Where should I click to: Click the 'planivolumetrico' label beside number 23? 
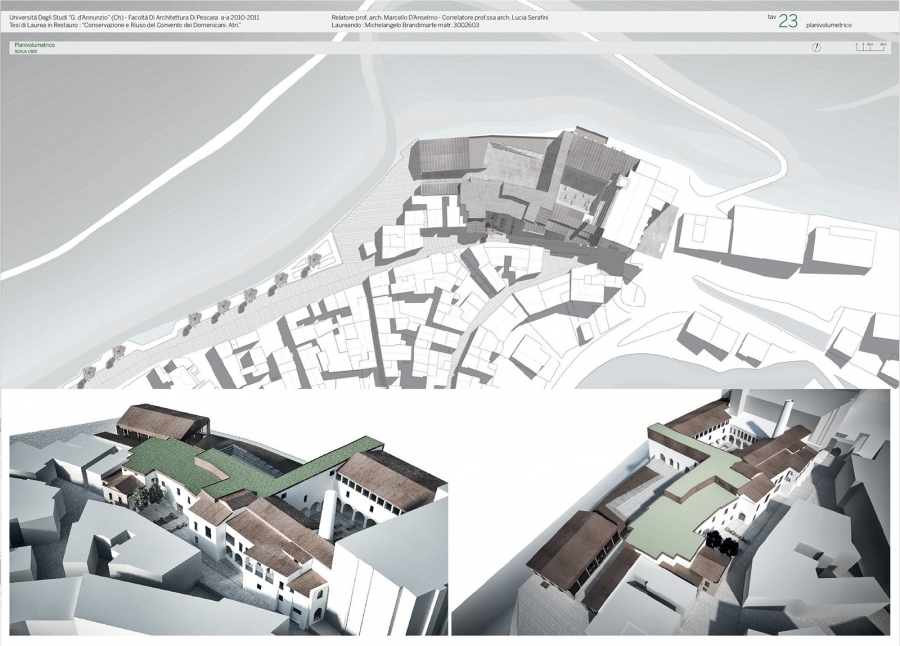coord(829,23)
